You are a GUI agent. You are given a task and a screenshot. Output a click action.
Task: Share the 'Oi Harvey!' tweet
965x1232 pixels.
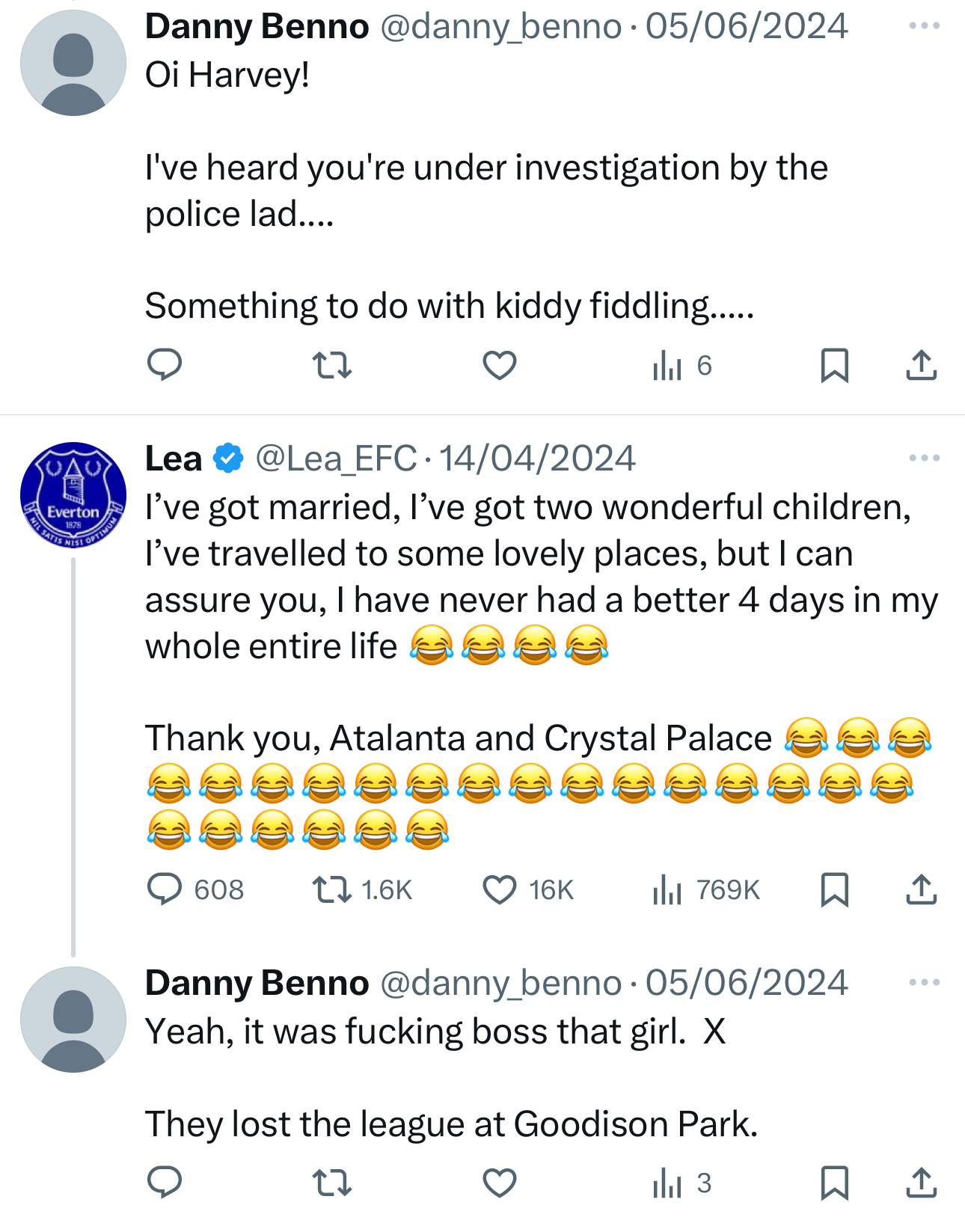coord(921,366)
